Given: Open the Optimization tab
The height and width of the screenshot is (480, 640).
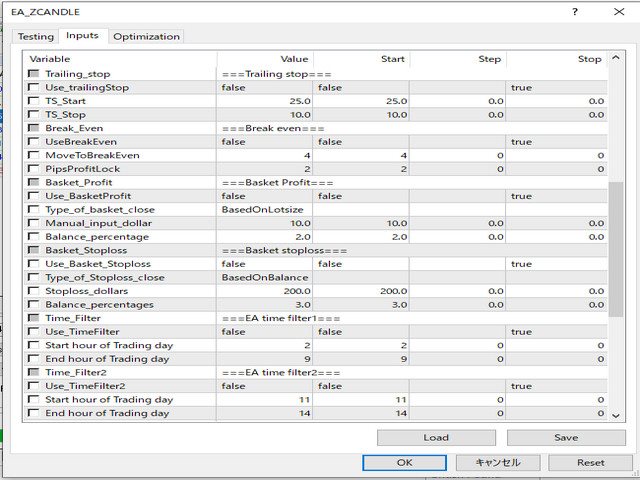Looking at the screenshot, I should [x=146, y=36].
